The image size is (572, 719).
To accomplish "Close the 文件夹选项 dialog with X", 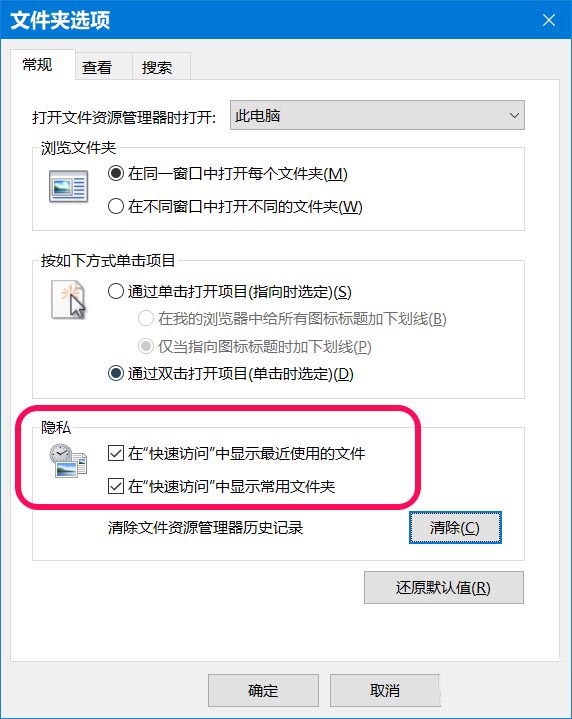I will [549, 20].
